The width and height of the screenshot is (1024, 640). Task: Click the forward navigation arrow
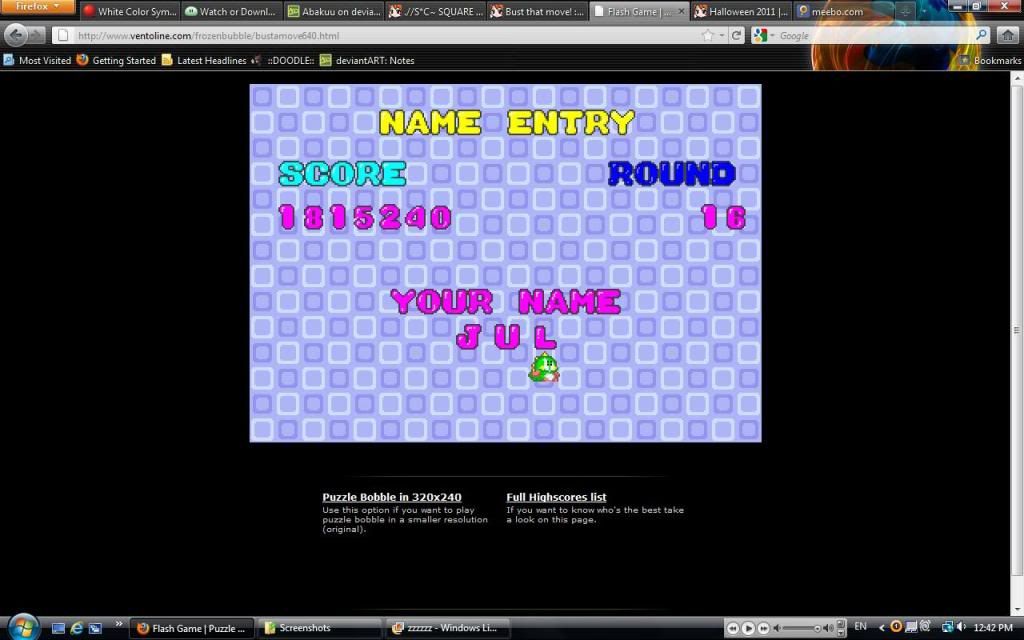[x=37, y=35]
